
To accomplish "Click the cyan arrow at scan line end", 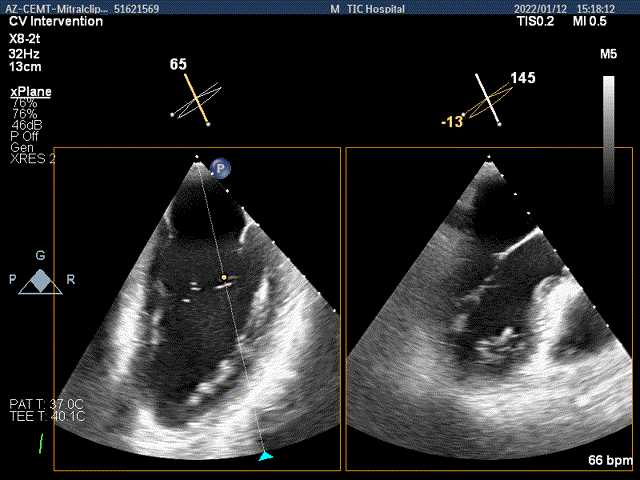I will 264,456.
